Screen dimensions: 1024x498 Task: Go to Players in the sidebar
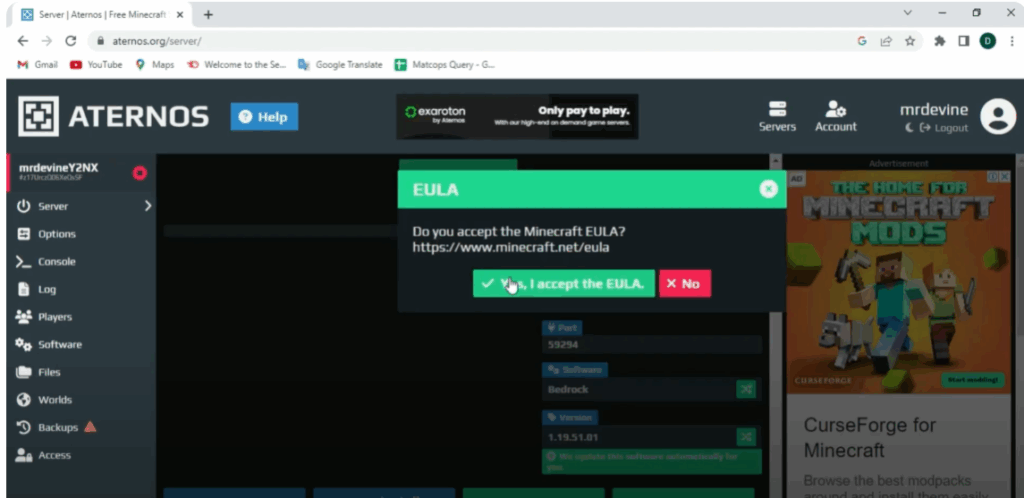[54, 317]
